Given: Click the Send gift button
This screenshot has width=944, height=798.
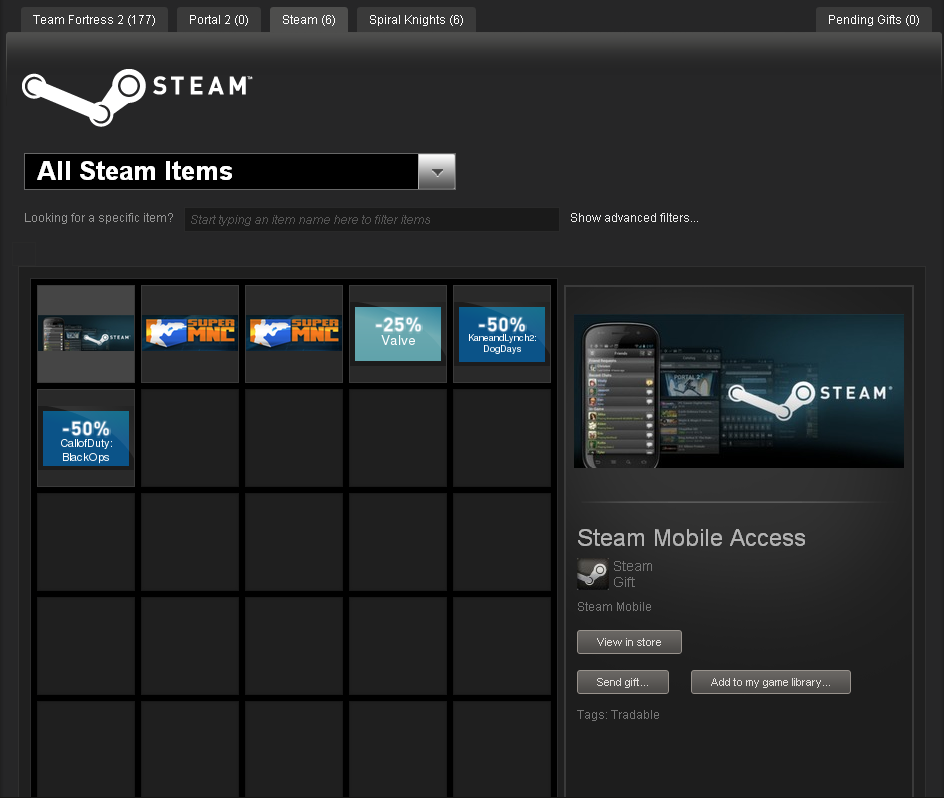Looking at the screenshot, I should [x=622, y=682].
